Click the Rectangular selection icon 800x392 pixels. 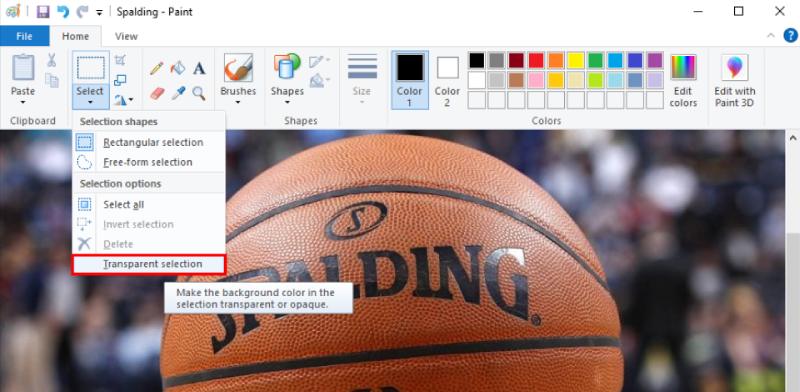(85, 142)
